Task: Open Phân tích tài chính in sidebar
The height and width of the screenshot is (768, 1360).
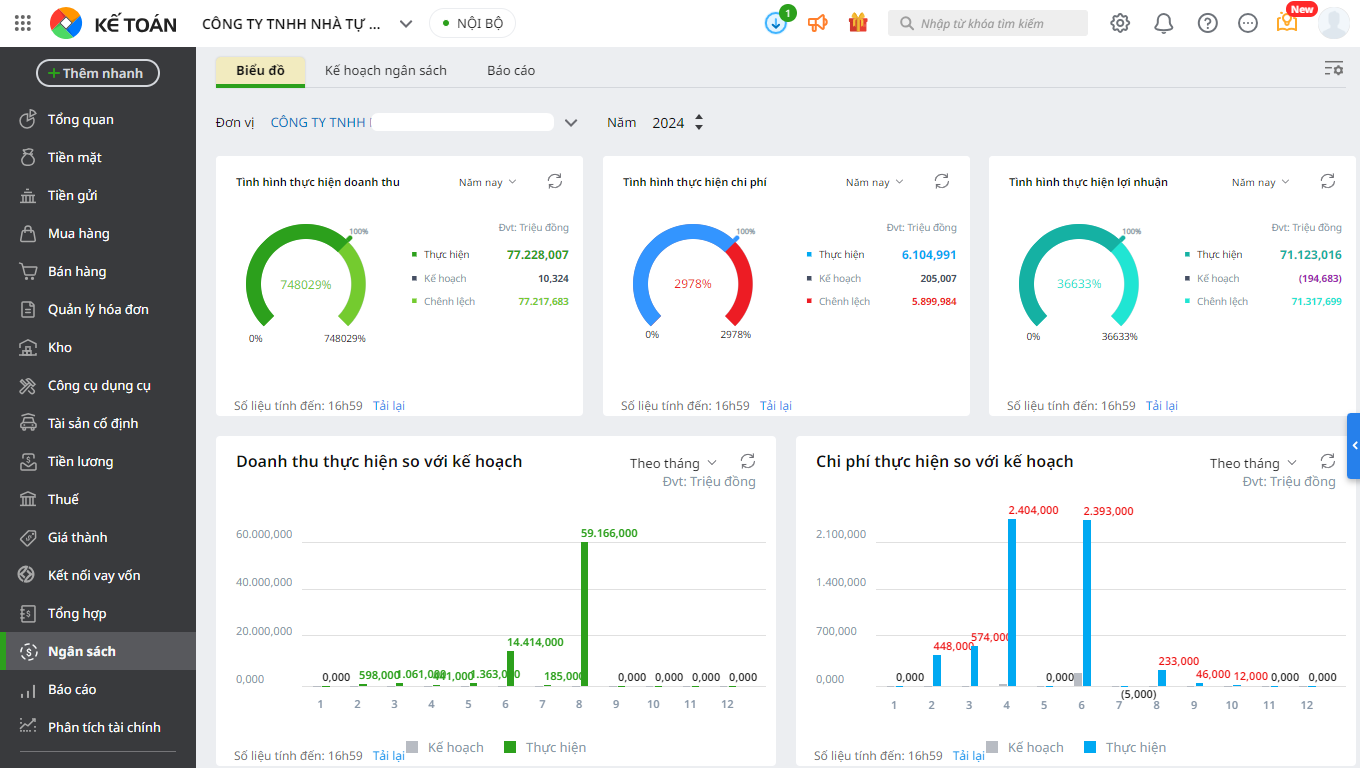Action: (x=98, y=728)
